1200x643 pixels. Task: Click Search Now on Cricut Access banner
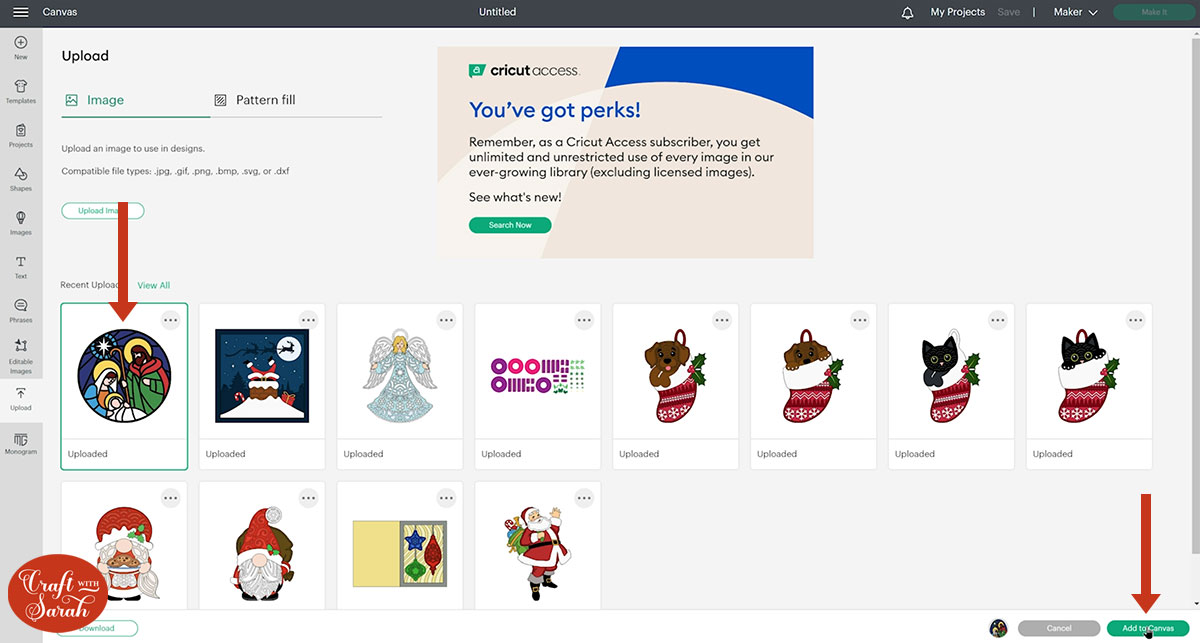510,225
